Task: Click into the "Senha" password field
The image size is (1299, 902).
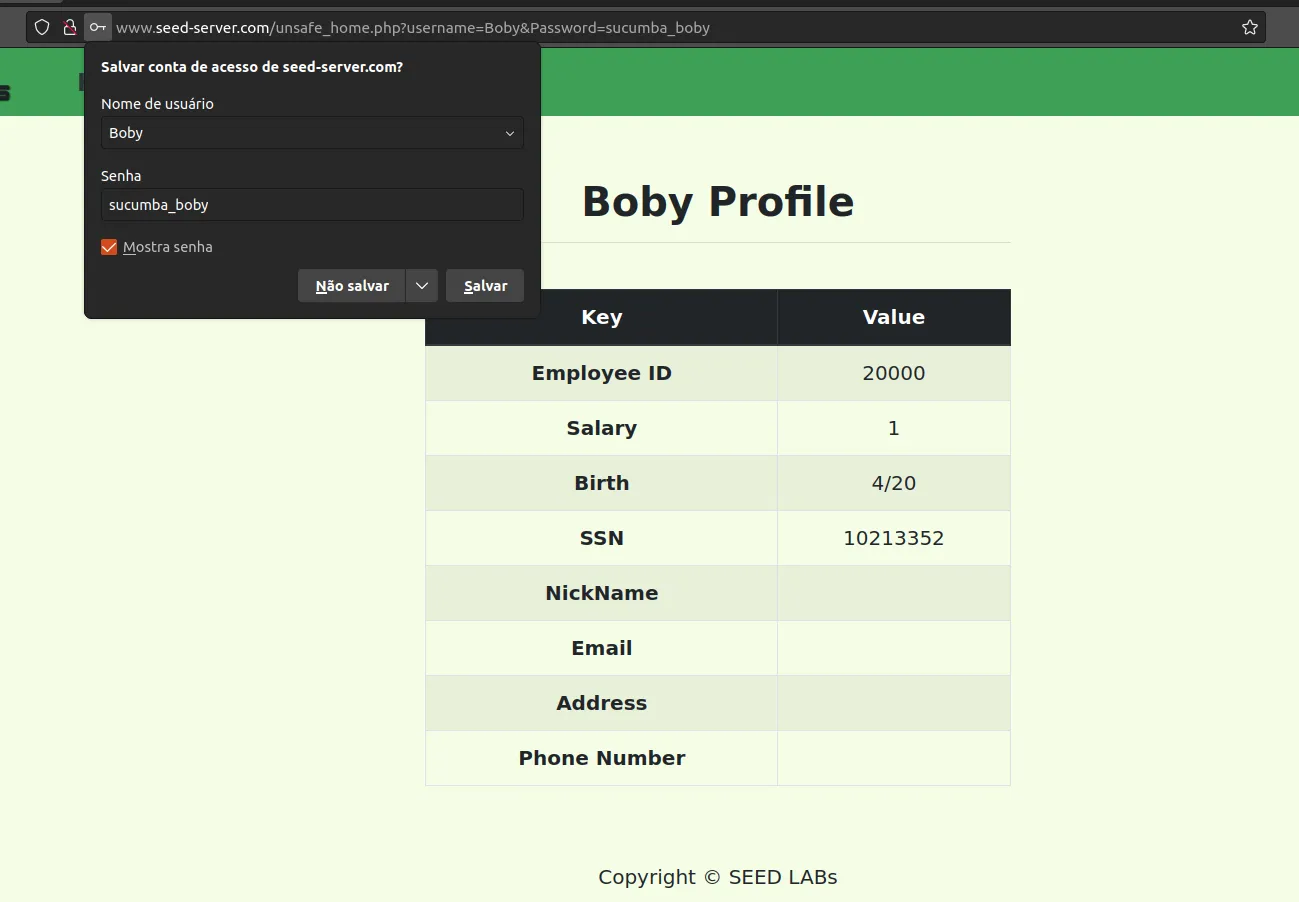Action: pos(312,205)
